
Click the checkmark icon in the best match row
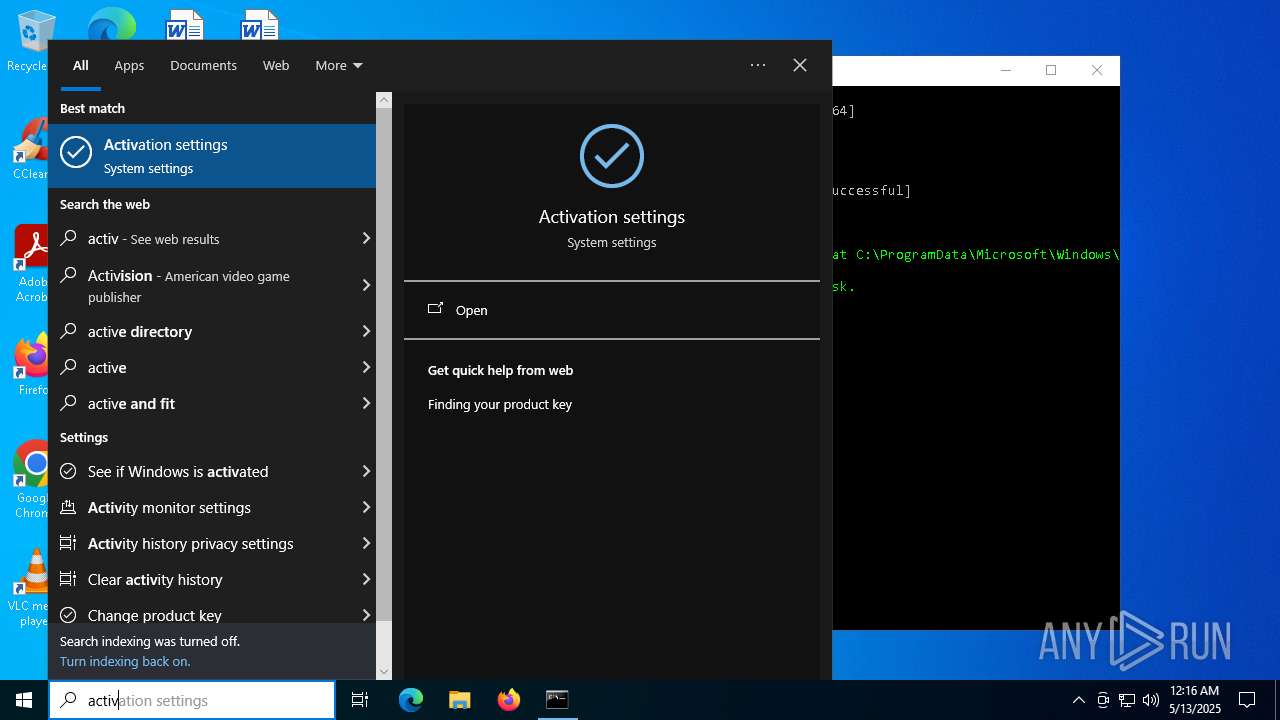point(76,152)
